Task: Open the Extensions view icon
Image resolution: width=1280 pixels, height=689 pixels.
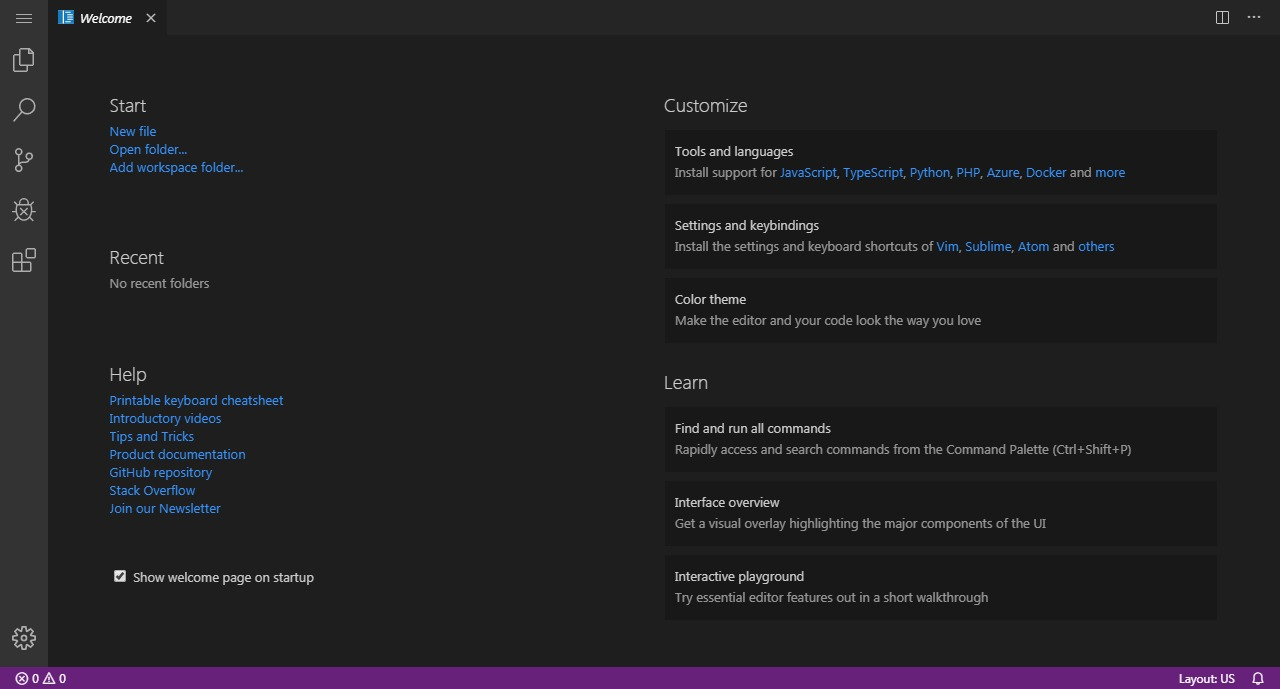Action: [24, 261]
